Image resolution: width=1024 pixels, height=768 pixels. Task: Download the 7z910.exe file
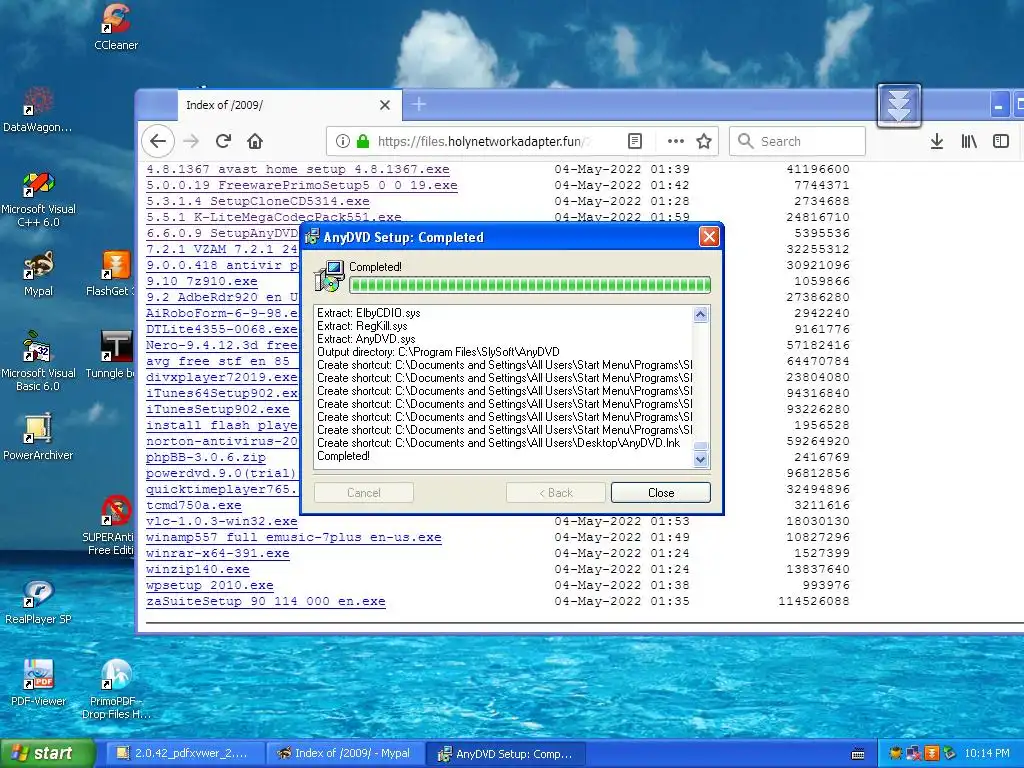tap(202, 281)
